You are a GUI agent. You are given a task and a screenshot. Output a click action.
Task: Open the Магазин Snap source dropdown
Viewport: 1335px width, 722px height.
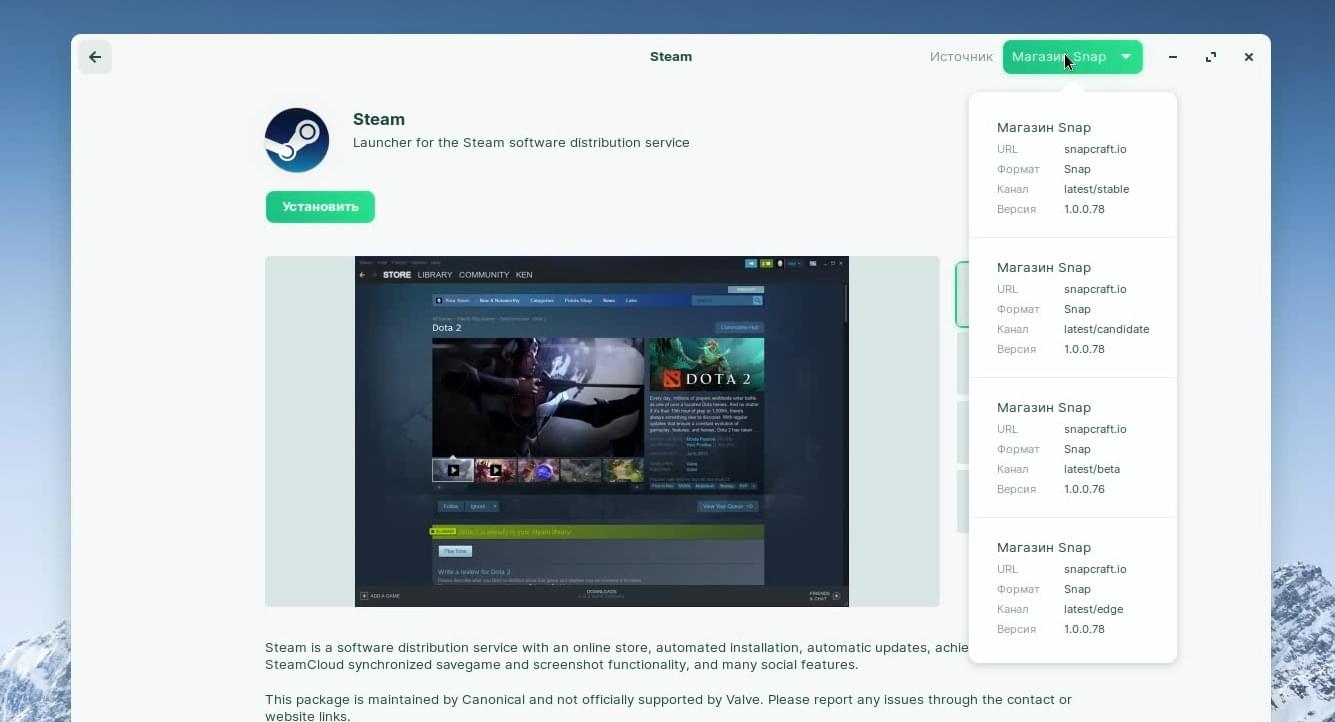[1072, 57]
